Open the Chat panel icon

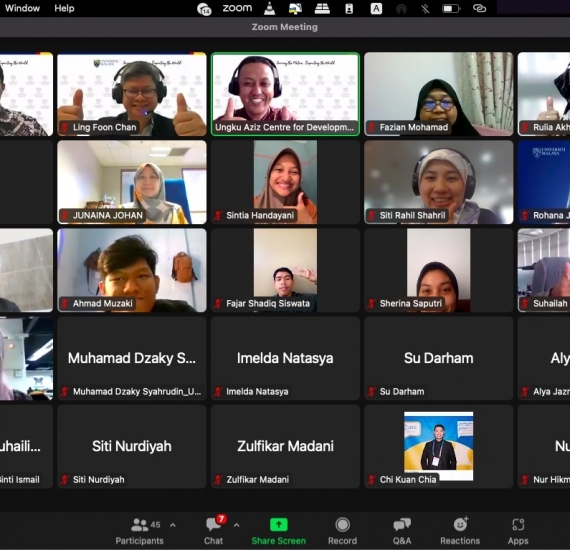pyautogui.click(x=213, y=525)
